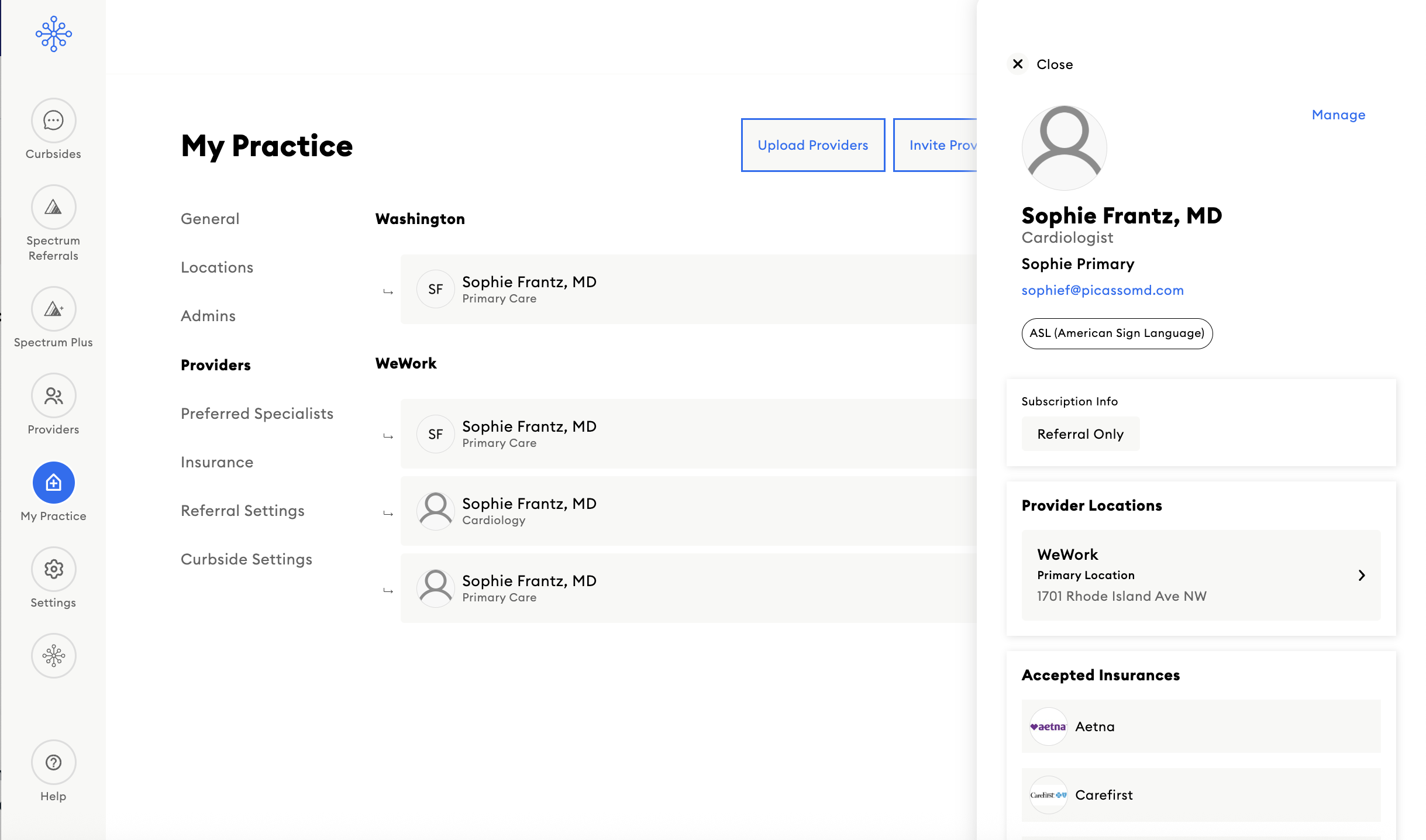Click the Manage link
The width and height of the screenshot is (1426, 840).
[x=1338, y=115]
